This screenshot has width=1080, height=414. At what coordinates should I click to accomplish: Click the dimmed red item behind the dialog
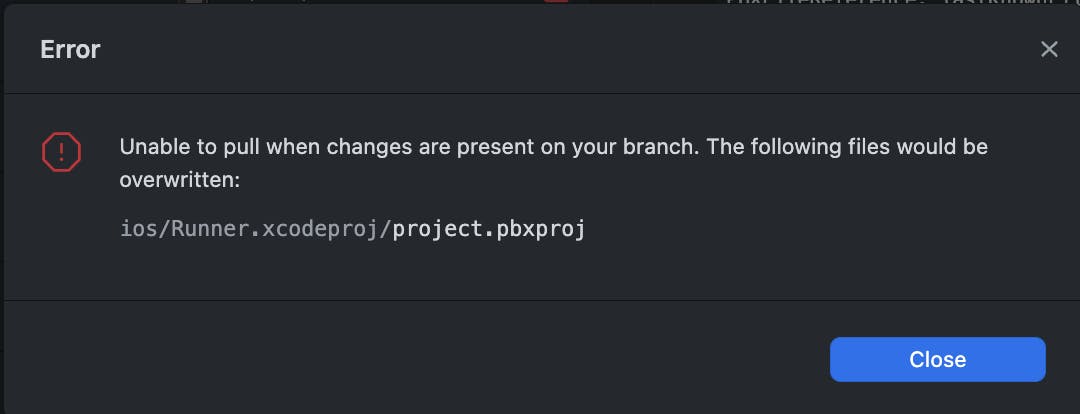point(557,1)
